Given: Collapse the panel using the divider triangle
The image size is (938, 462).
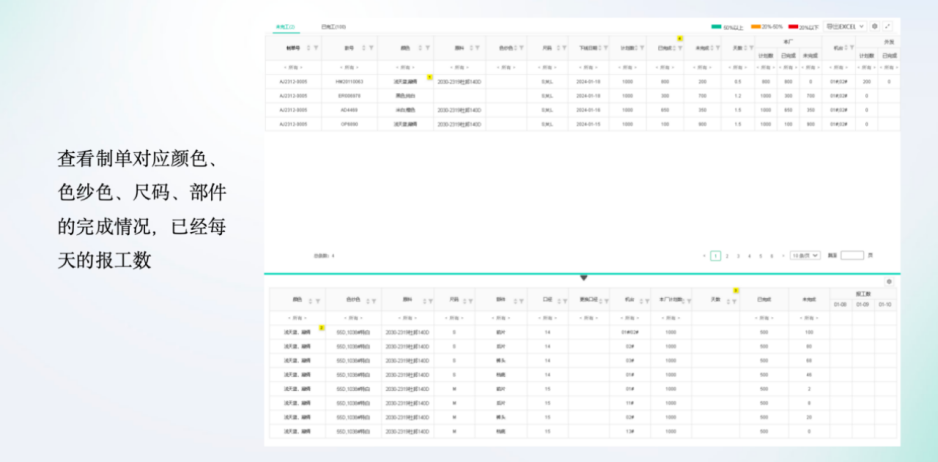Looking at the screenshot, I should 583,277.
